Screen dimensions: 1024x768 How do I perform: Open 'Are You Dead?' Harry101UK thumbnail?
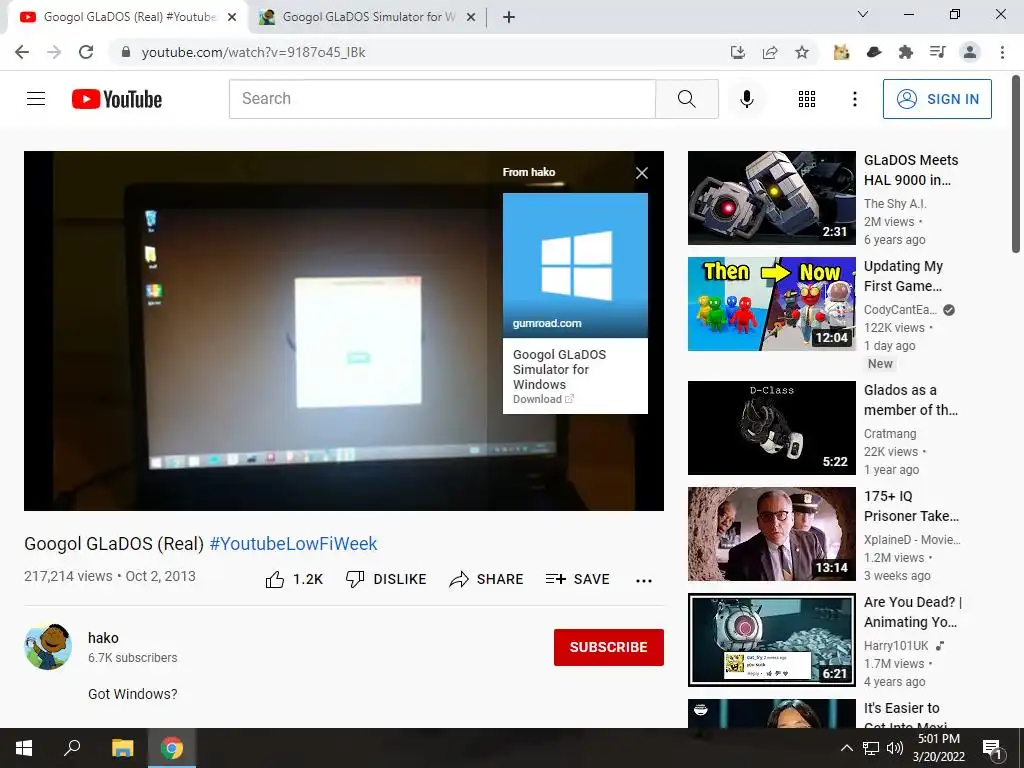pos(771,639)
